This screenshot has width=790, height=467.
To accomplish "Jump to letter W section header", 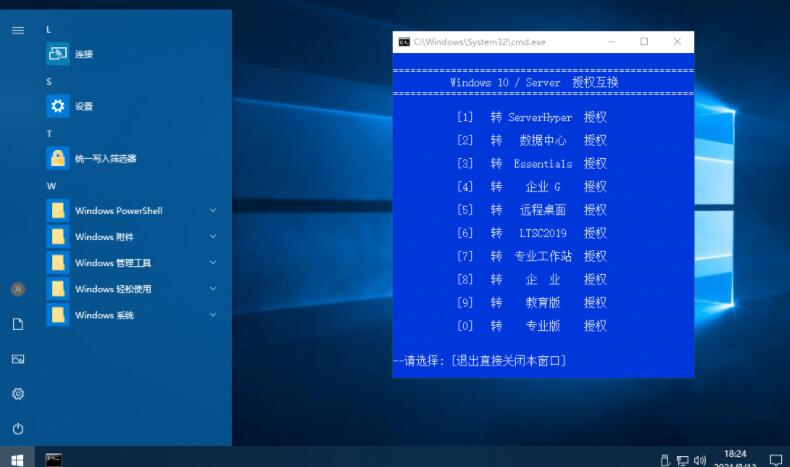I will tap(51, 186).
